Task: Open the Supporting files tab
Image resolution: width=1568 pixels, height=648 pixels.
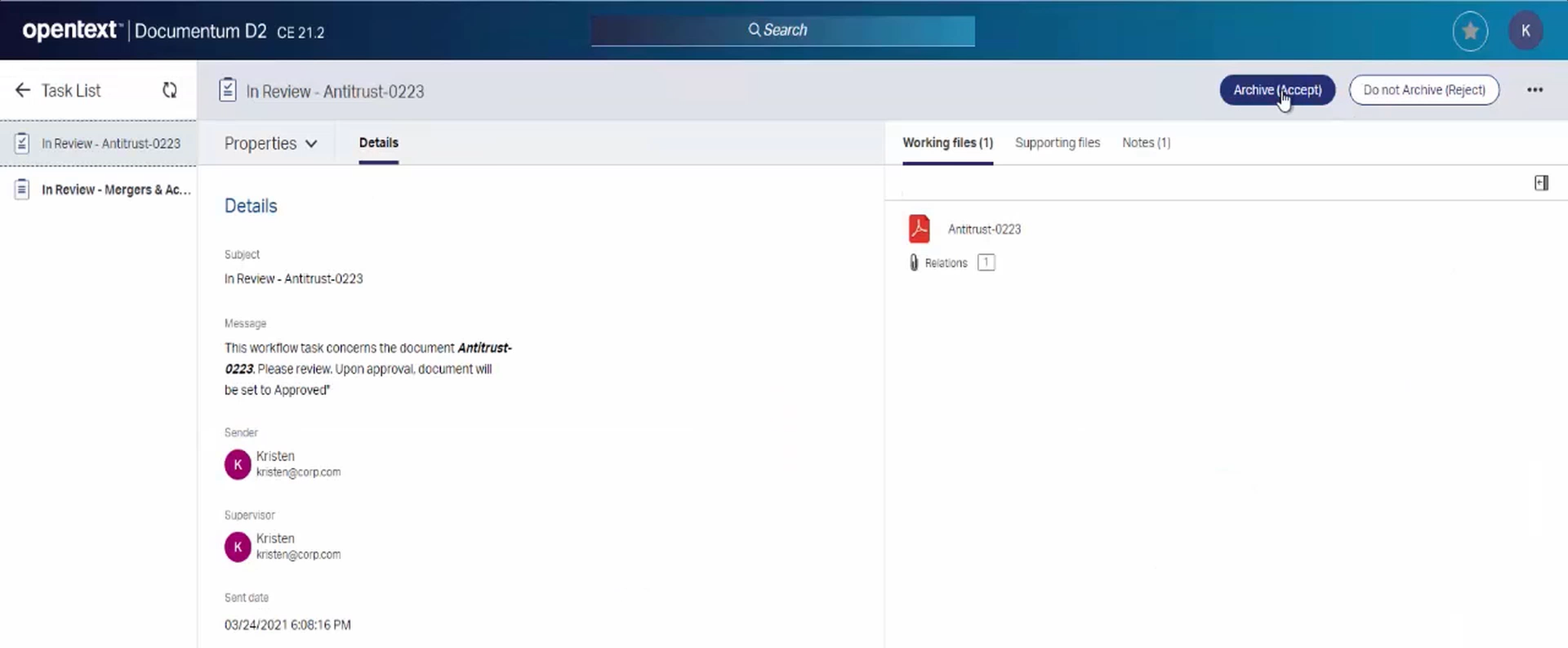Action: pos(1057,142)
